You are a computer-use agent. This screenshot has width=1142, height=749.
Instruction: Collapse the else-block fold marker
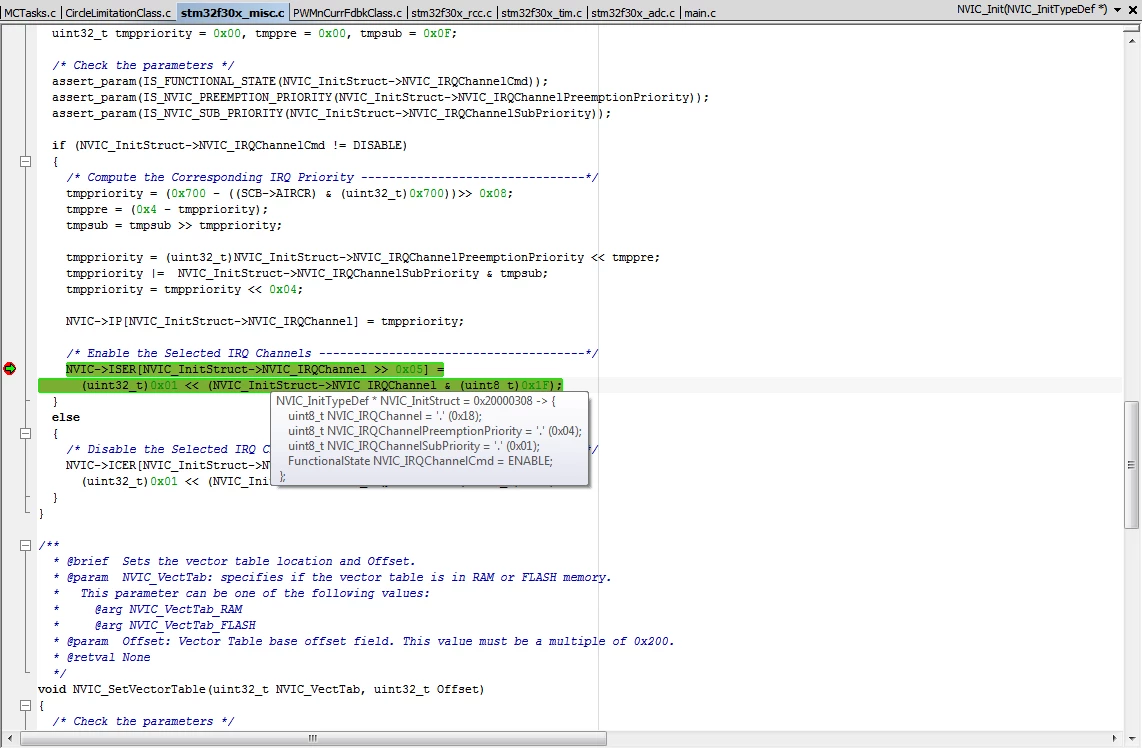(x=25, y=433)
